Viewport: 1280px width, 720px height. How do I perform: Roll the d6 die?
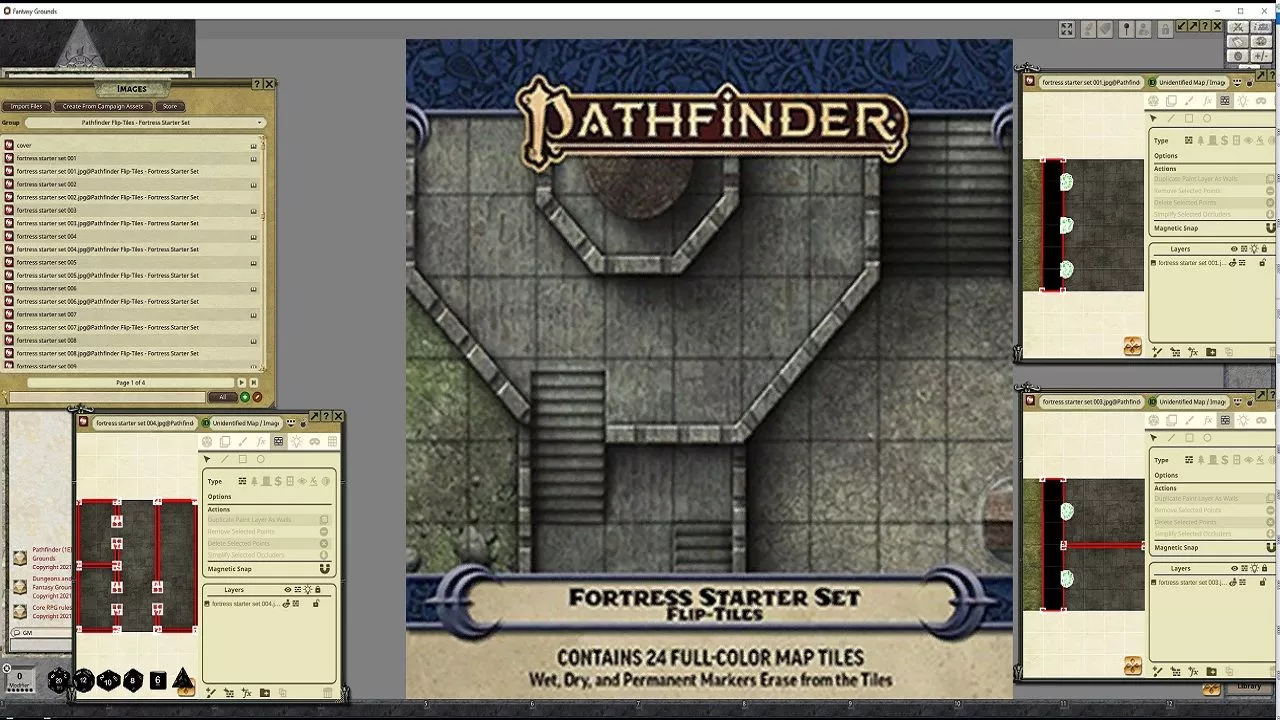click(x=157, y=680)
